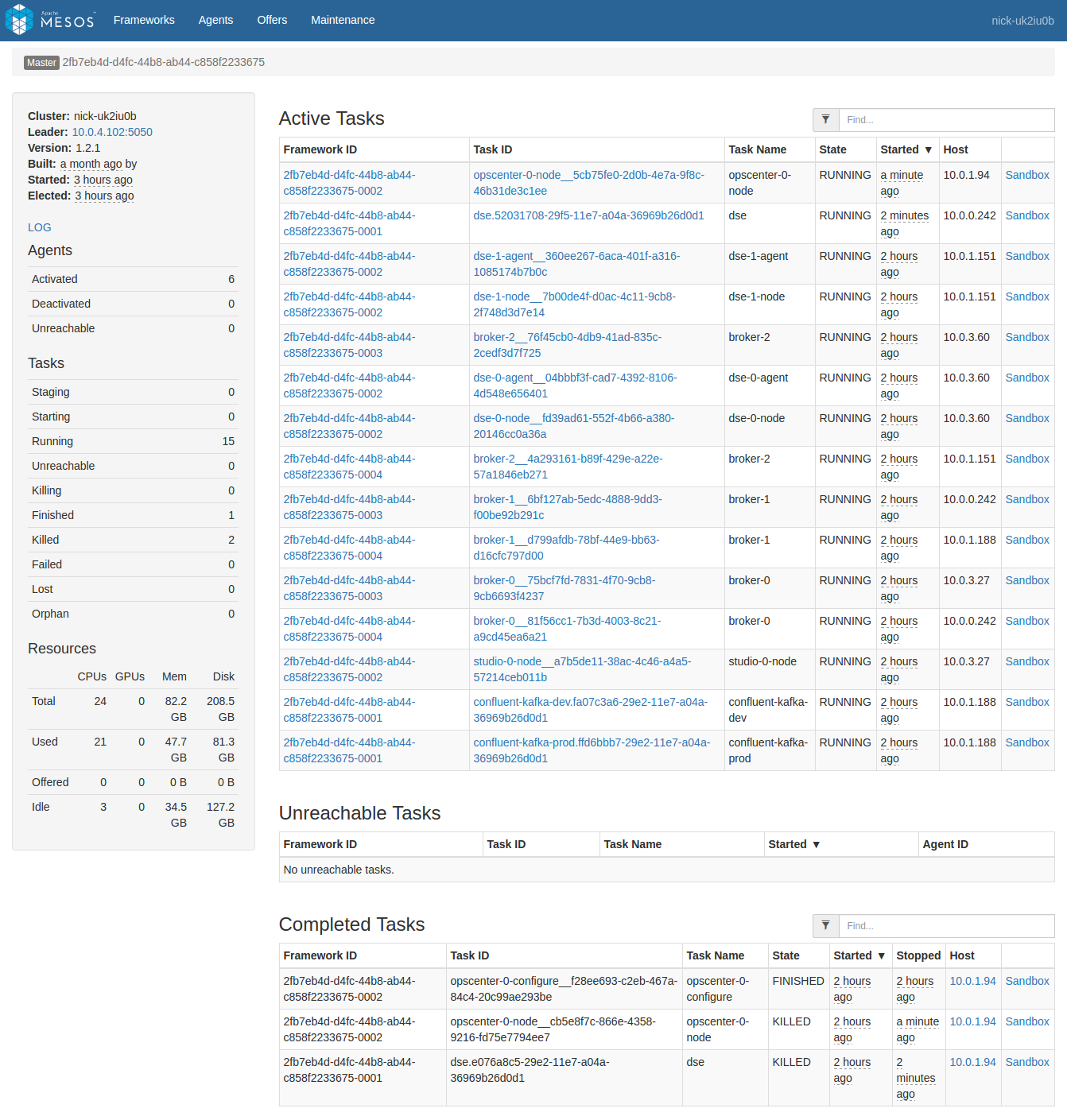Screen dimensions: 1067x1120
Task: Go to the Offers page
Action: [x=272, y=20]
